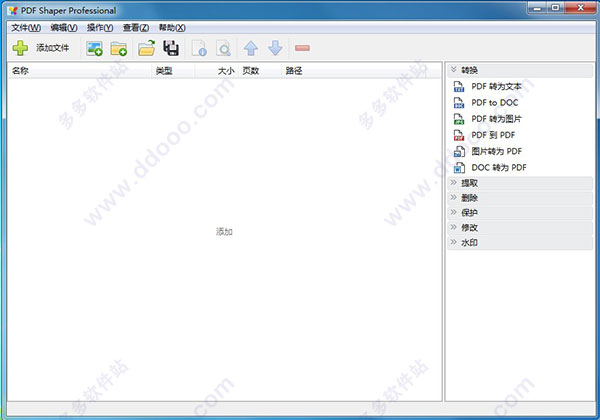This screenshot has height=420, width=600.
Task: Remove the file with the red minus icon
Action: [x=302, y=48]
